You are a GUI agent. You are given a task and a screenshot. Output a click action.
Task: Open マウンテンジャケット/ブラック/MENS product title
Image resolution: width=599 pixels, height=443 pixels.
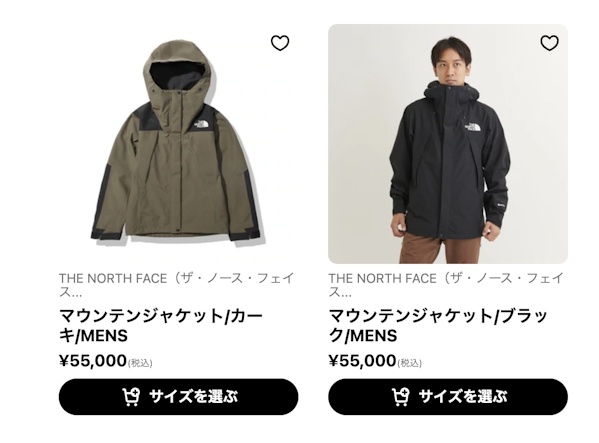pos(439,326)
